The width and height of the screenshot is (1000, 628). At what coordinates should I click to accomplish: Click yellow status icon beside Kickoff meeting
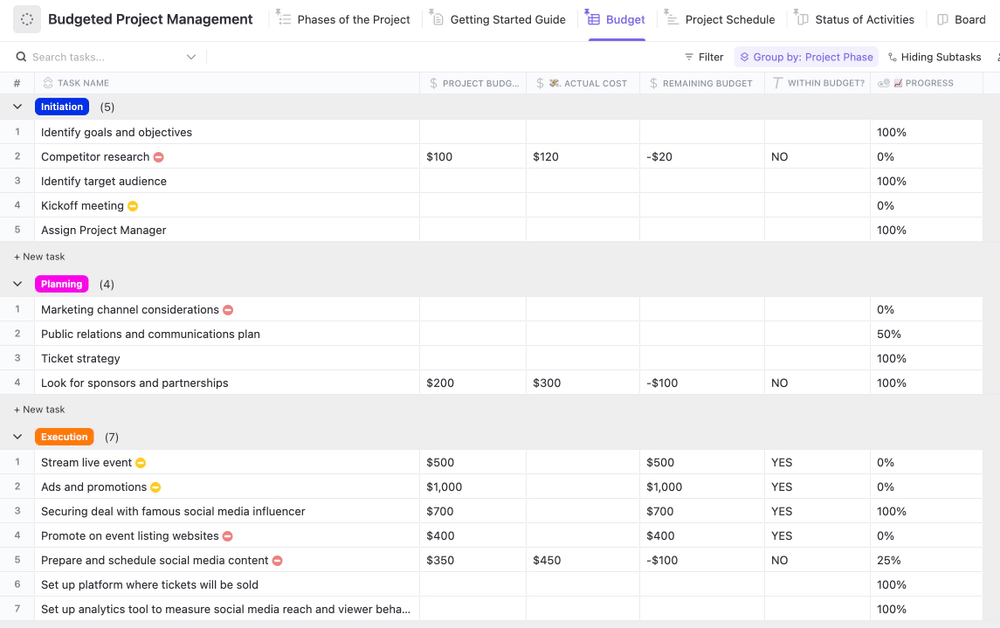point(133,206)
